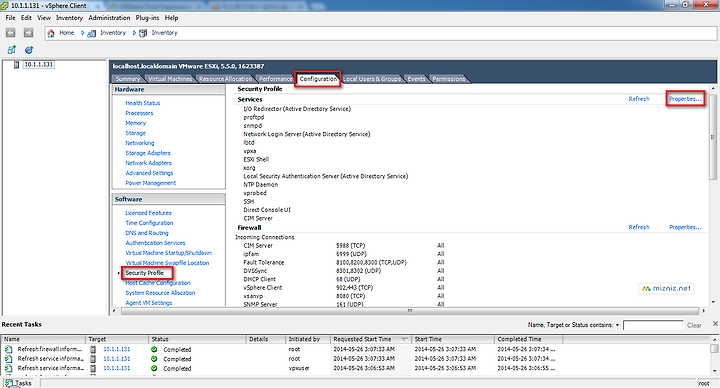This screenshot has width=720, height=388.
Task: Select host 10.1.1.131 icon in tree
Action: [x=17, y=65]
